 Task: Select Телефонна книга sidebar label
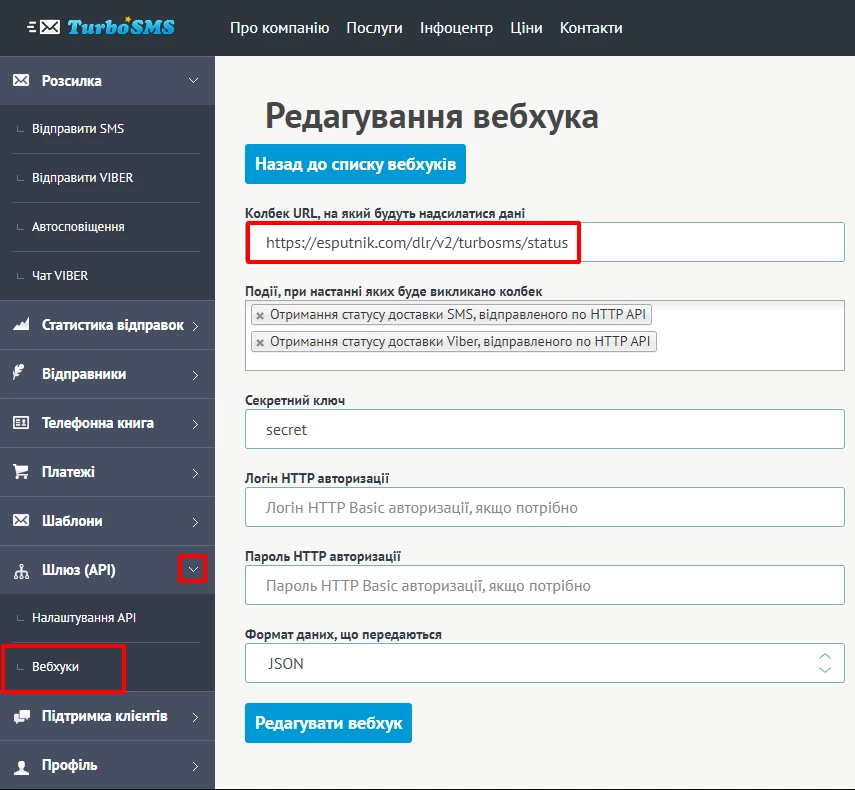(98, 423)
